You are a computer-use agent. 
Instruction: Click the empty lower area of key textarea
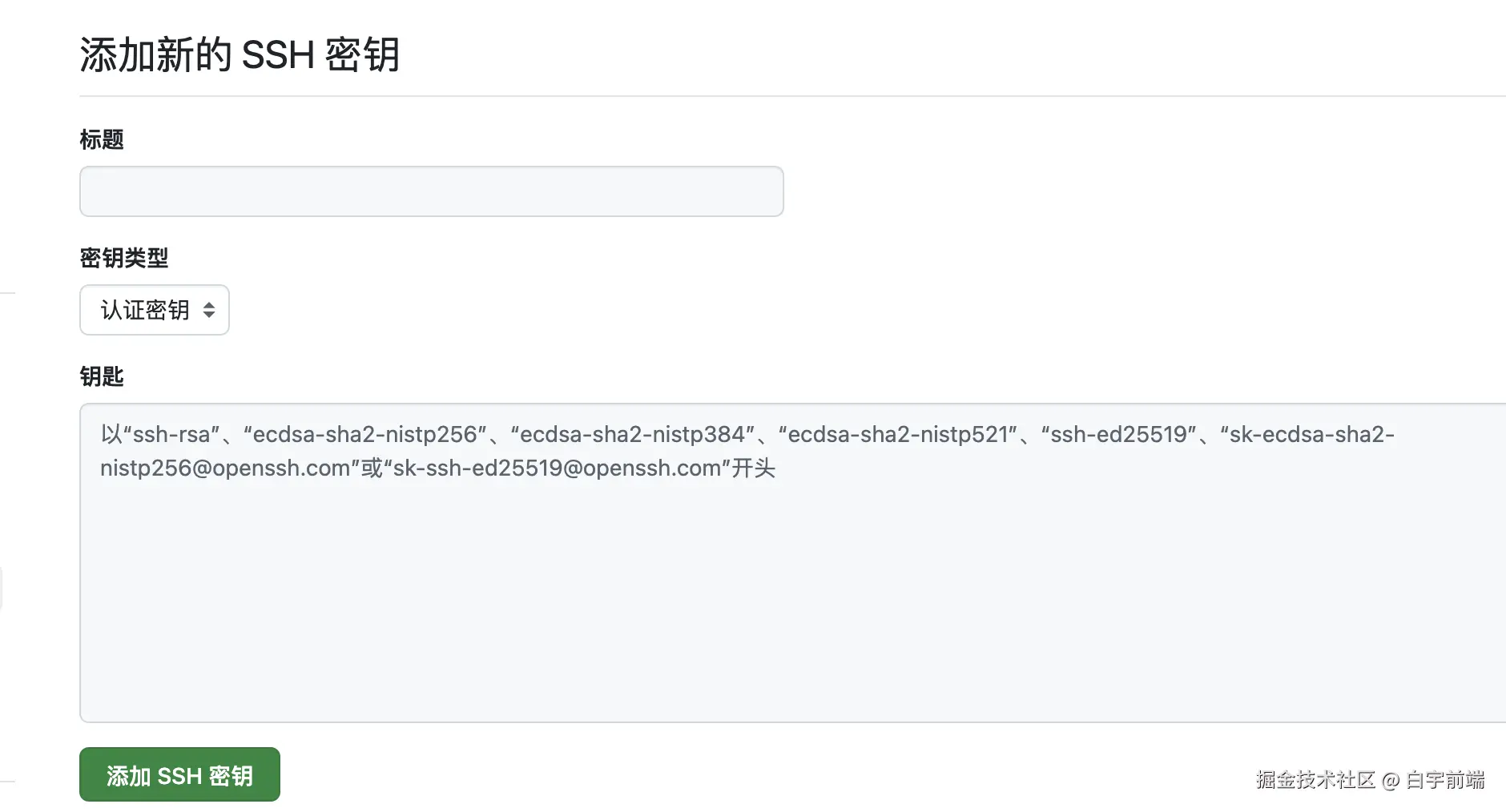(x=793, y=609)
